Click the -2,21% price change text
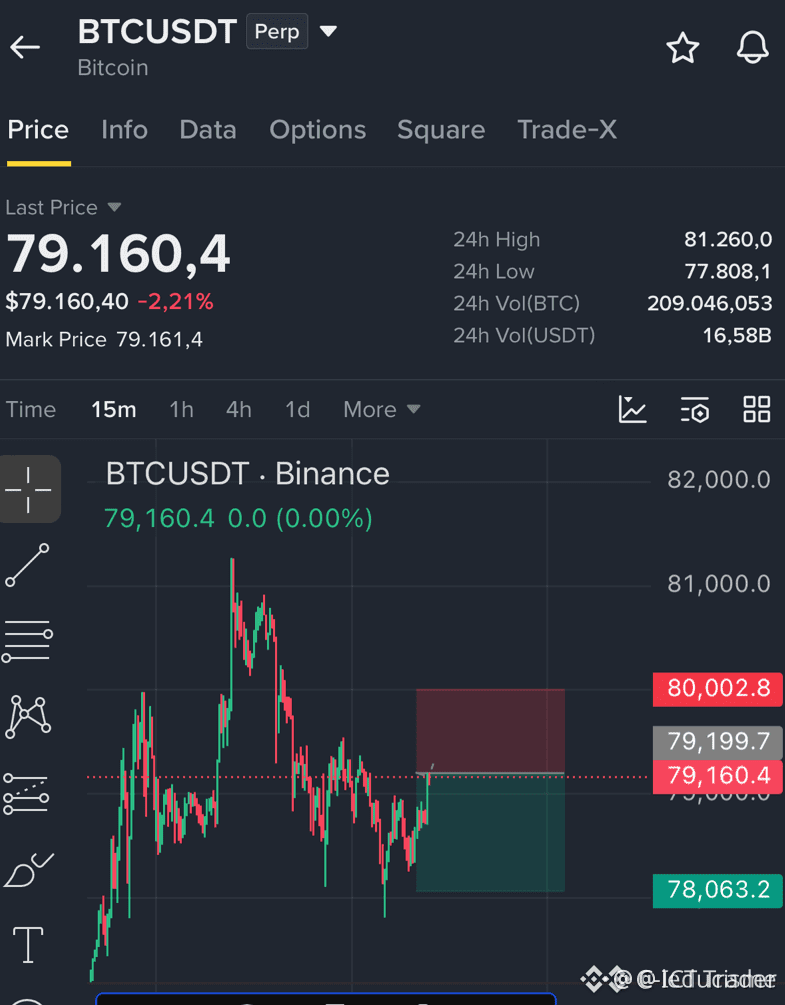 coord(175,301)
